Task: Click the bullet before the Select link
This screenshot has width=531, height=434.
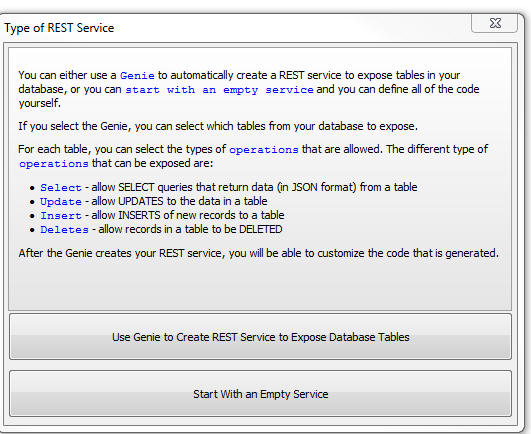Action: (x=32, y=188)
